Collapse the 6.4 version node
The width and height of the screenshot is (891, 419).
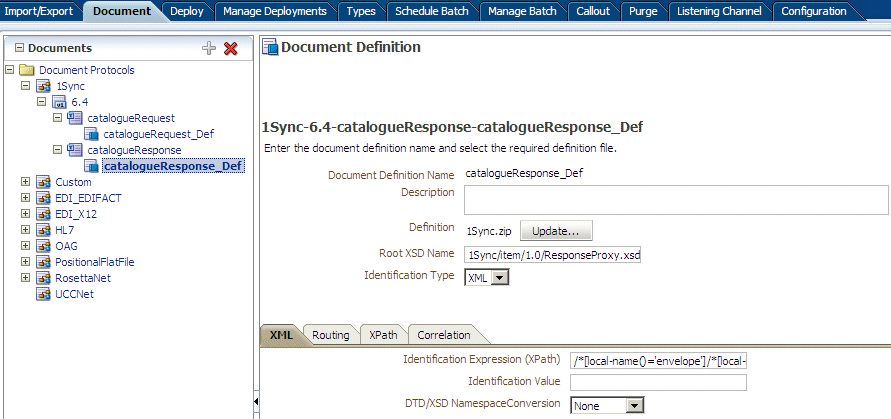(x=41, y=101)
